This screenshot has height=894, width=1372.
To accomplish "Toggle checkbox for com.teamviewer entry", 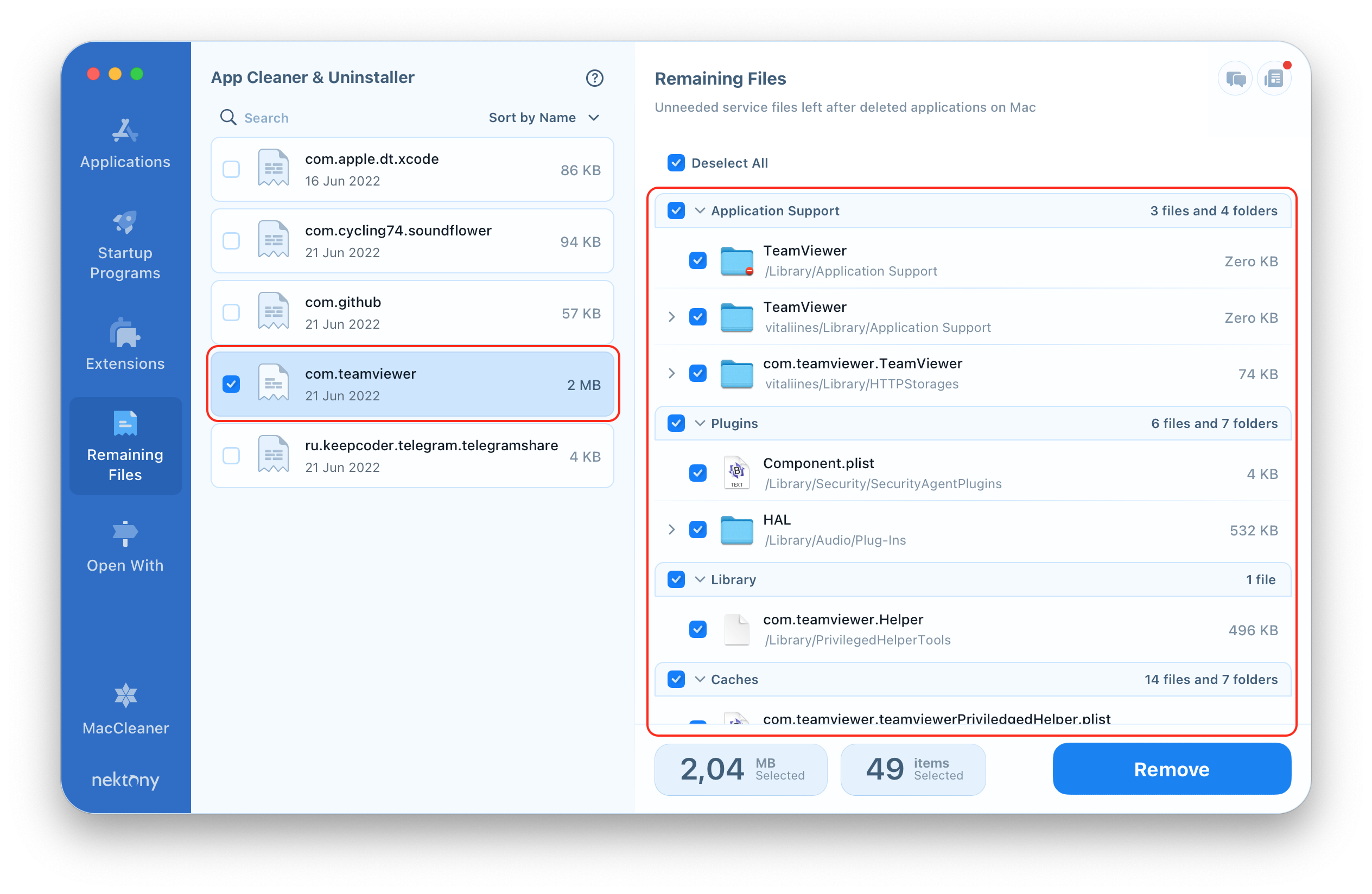I will click(x=231, y=384).
